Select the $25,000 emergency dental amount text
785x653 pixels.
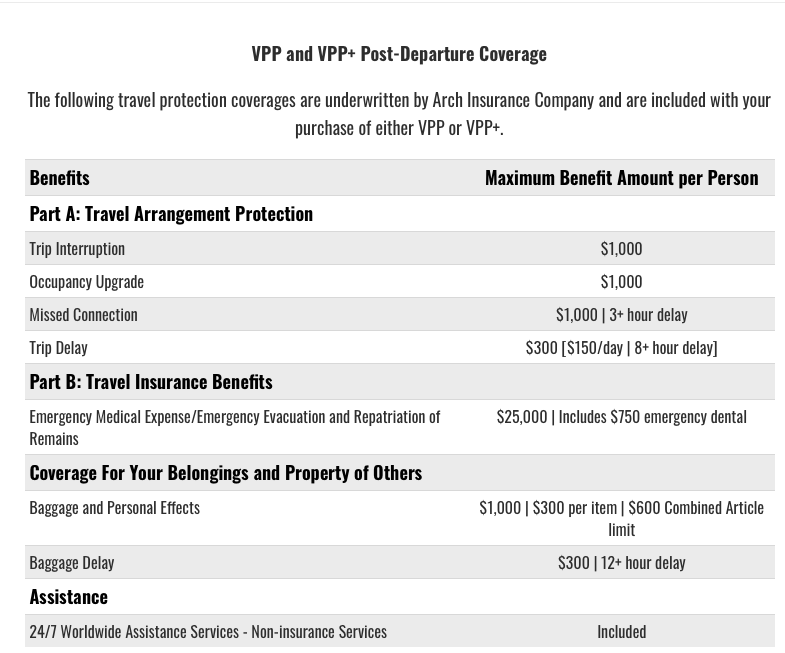click(x=621, y=416)
